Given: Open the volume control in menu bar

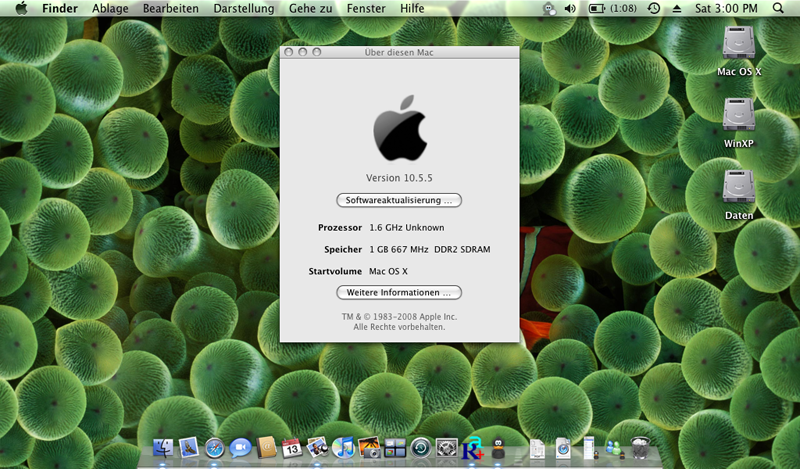Looking at the screenshot, I should coord(570,8).
